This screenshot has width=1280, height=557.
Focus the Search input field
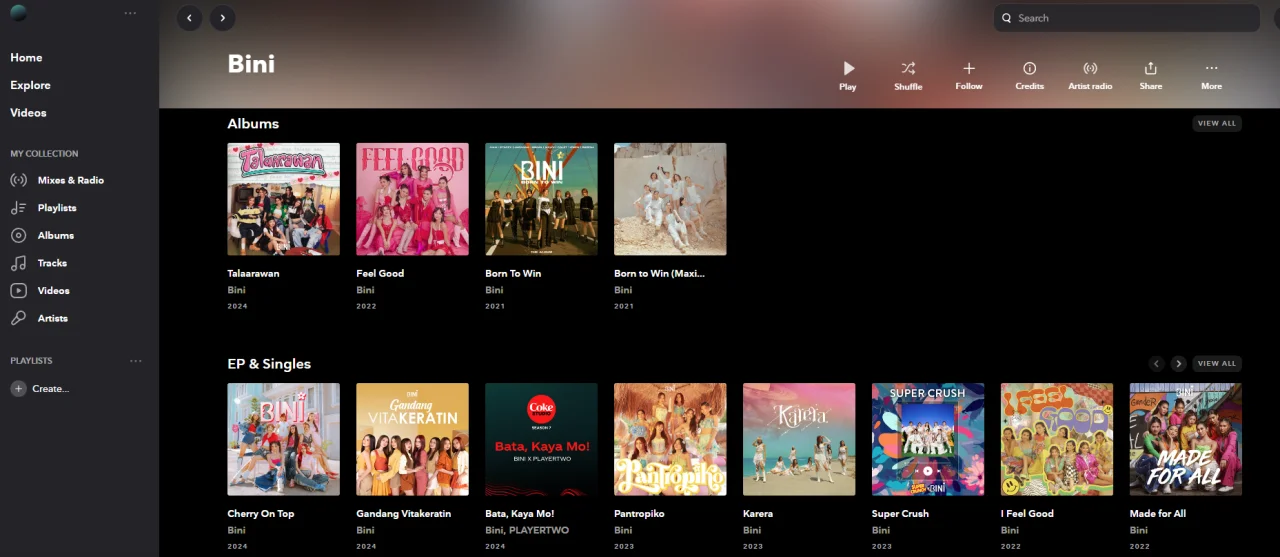coord(1126,18)
